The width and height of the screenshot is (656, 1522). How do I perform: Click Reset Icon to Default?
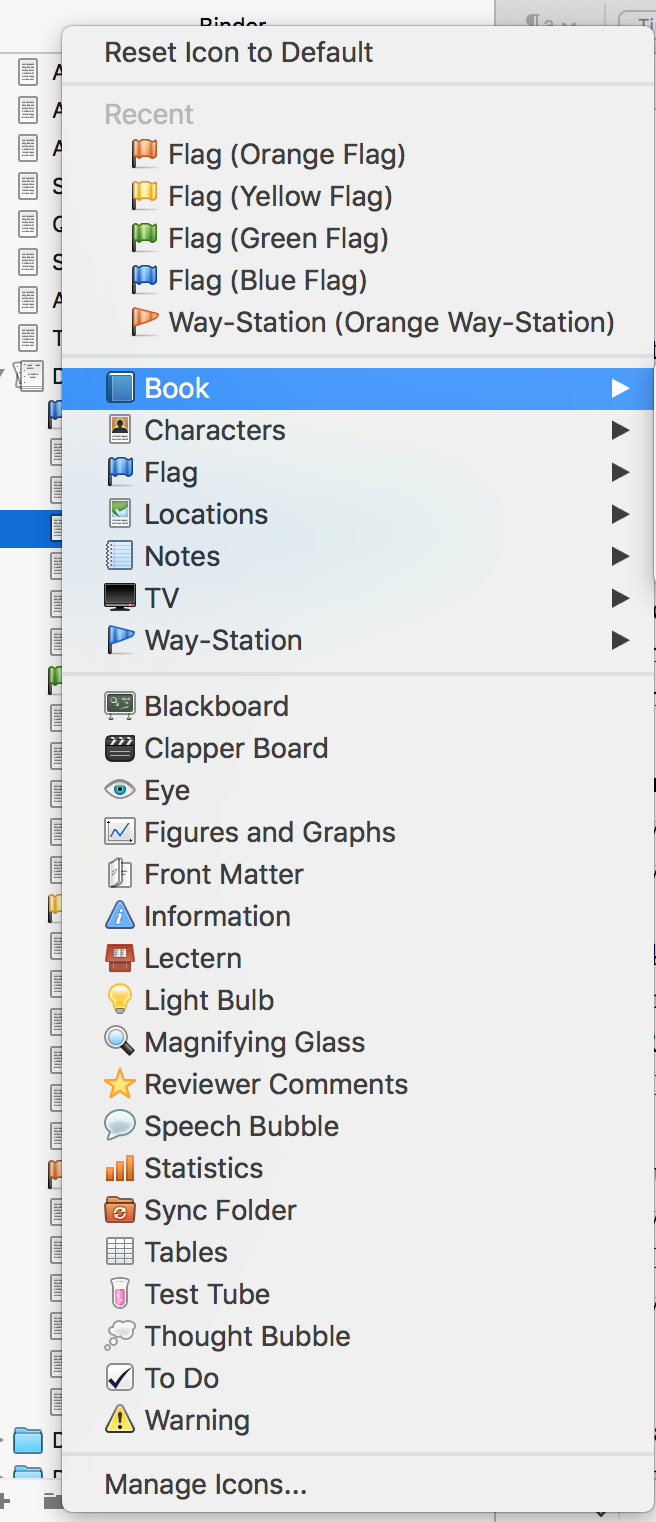pyautogui.click(x=239, y=52)
